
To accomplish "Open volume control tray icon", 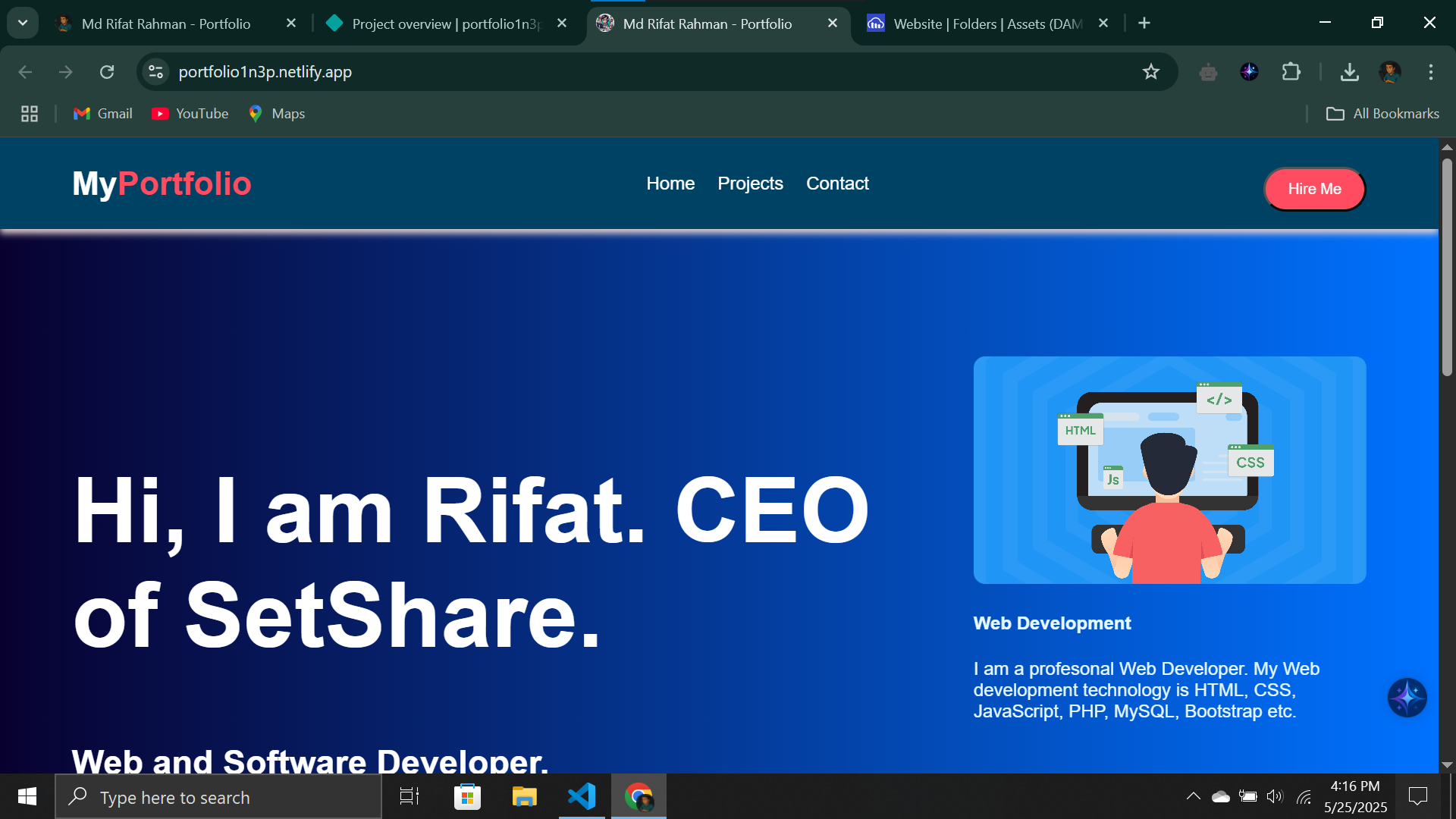I will [x=1276, y=796].
